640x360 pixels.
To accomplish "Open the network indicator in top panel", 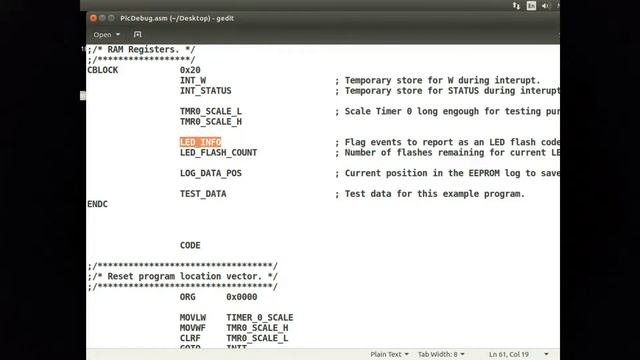I will coord(516,6).
